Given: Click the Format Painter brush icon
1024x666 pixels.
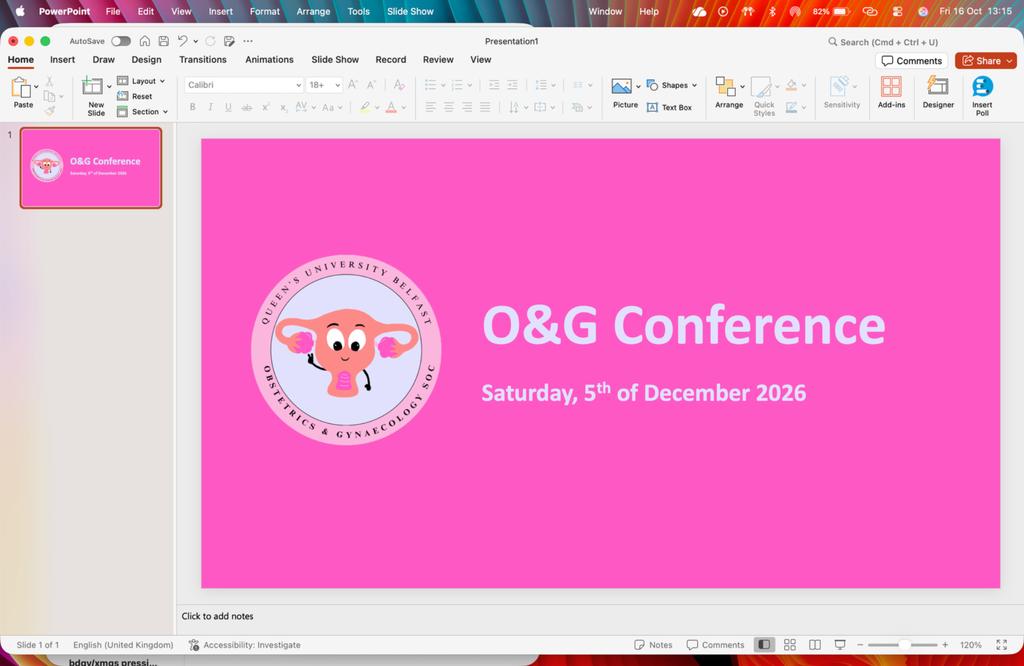Looking at the screenshot, I should pyautogui.click(x=50, y=111).
